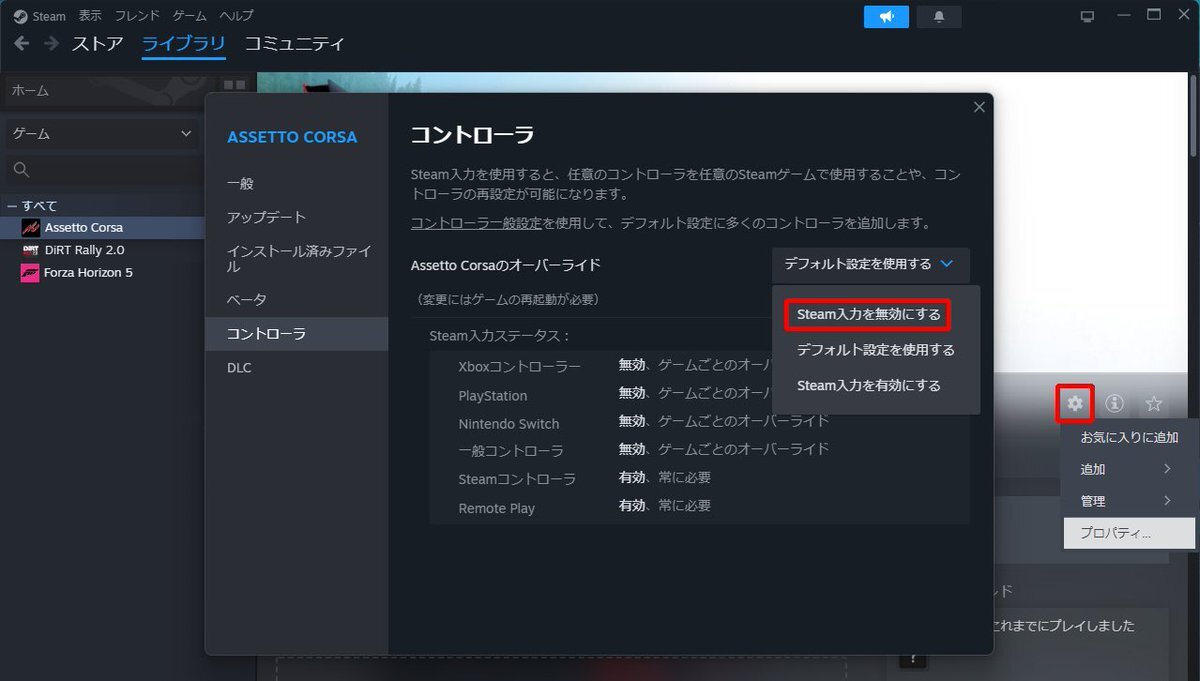Choose Steam入力を無効にする option
This screenshot has height=681, width=1200.
tap(868, 314)
